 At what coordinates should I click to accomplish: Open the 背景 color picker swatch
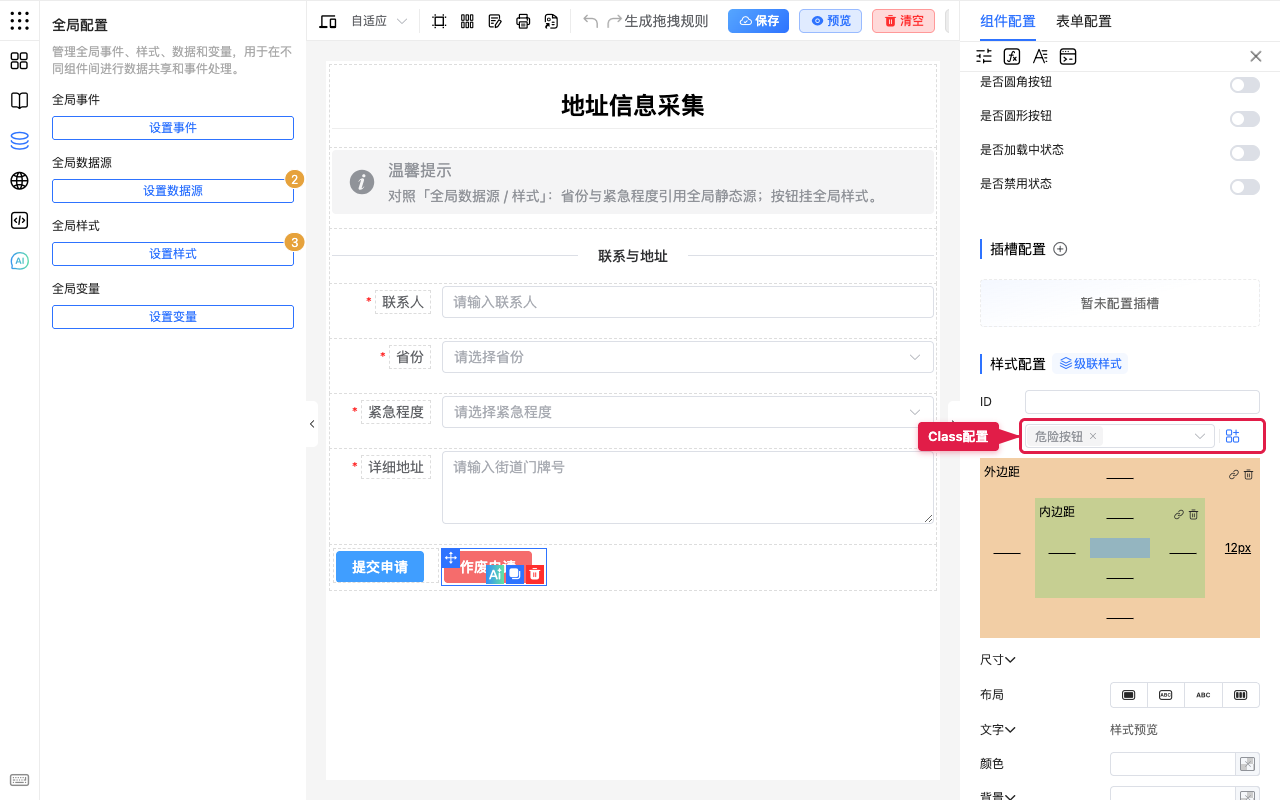(x=1247, y=795)
